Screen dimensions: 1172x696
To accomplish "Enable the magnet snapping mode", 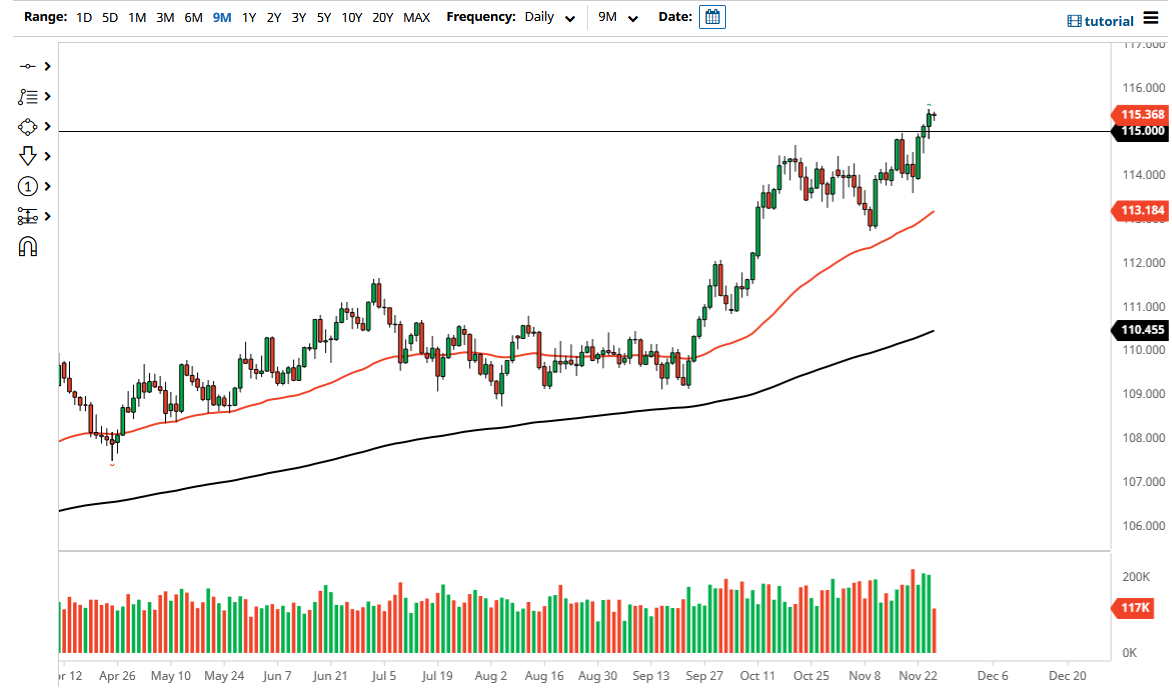I will 28,246.
